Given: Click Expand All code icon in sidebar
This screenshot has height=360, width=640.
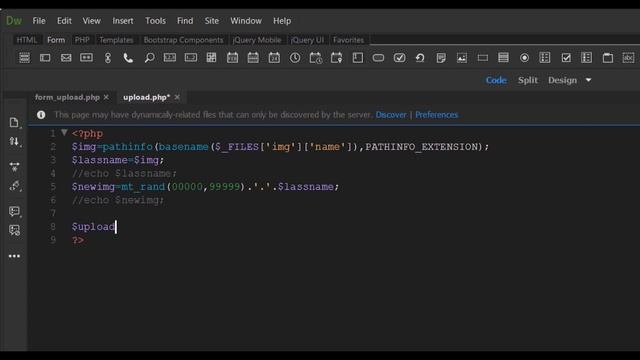Looking at the screenshot, I should (14, 167).
